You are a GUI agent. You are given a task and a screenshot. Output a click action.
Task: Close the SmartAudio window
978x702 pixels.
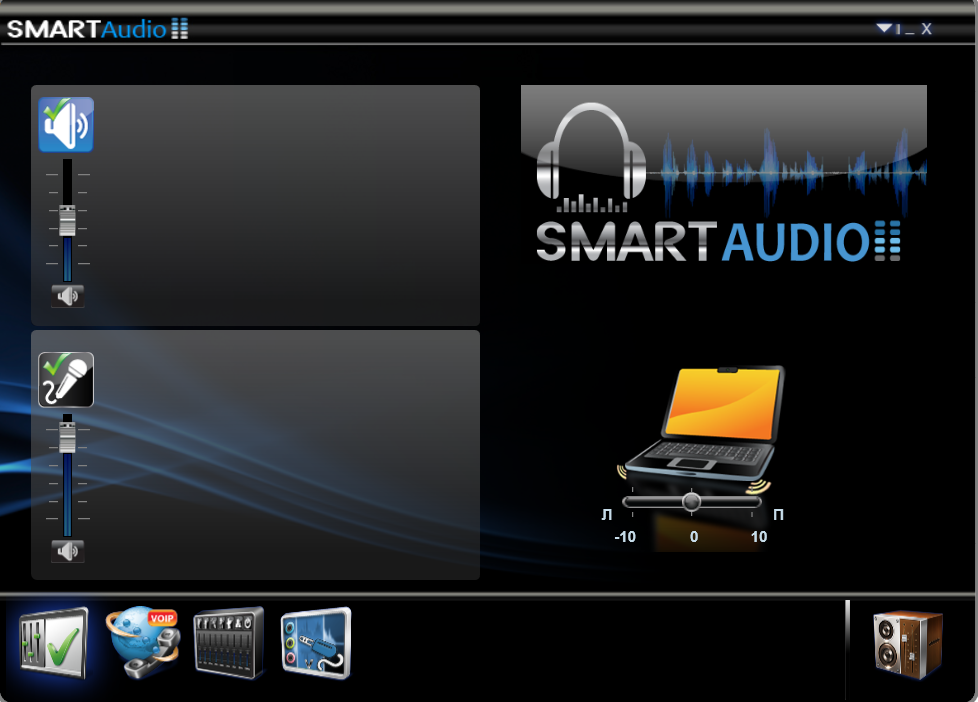(x=926, y=29)
